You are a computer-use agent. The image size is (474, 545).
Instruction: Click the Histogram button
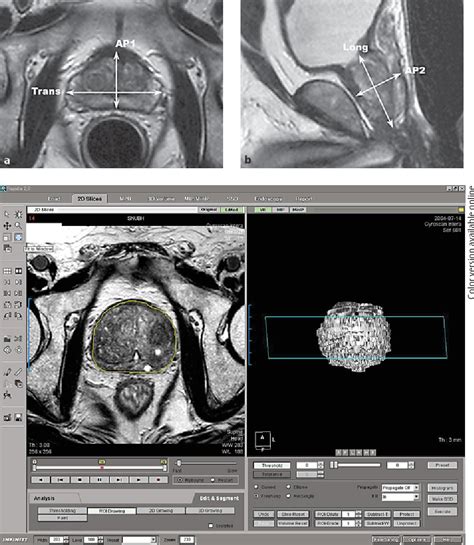[442, 488]
